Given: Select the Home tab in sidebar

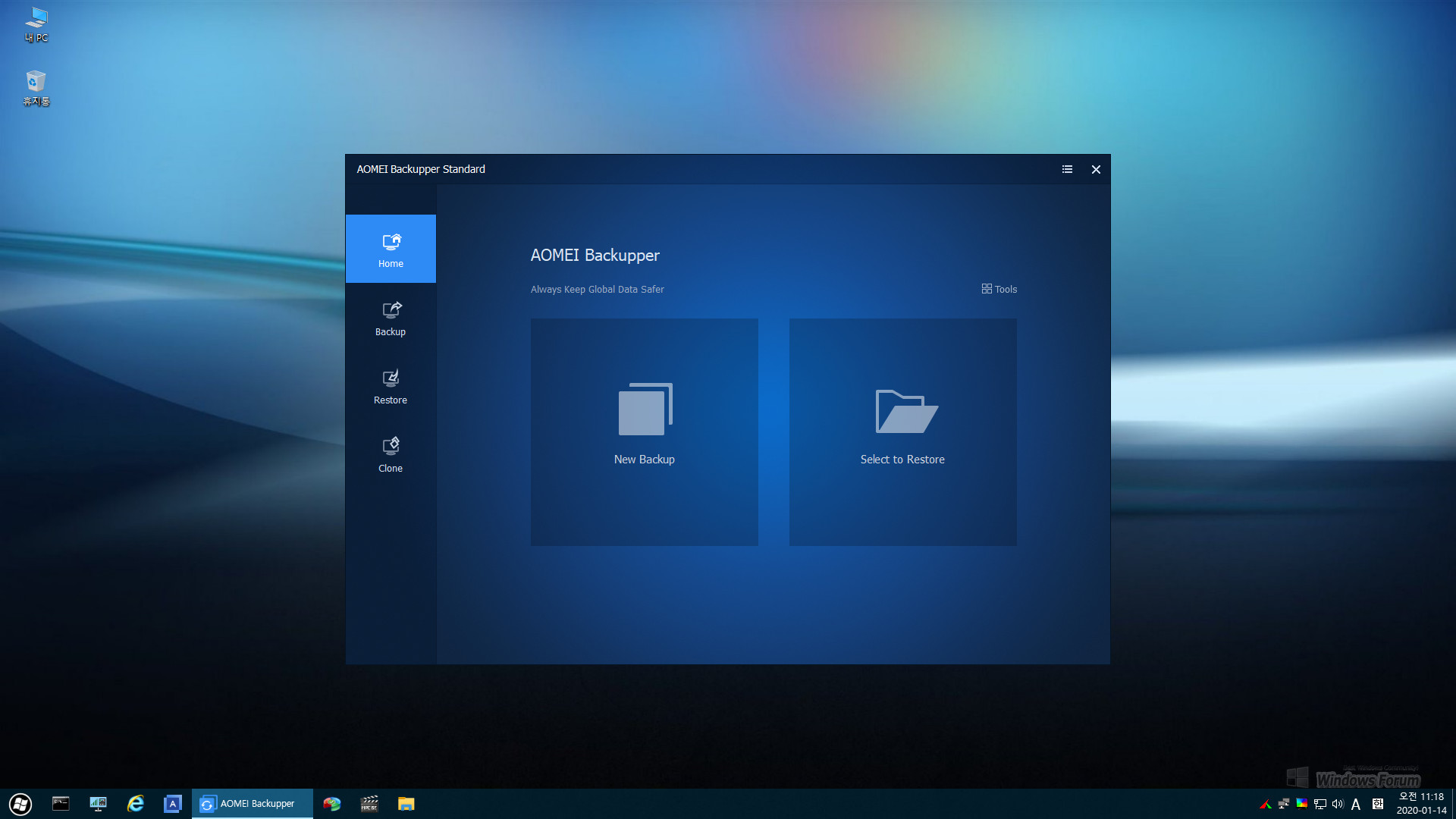Looking at the screenshot, I should [x=390, y=248].
